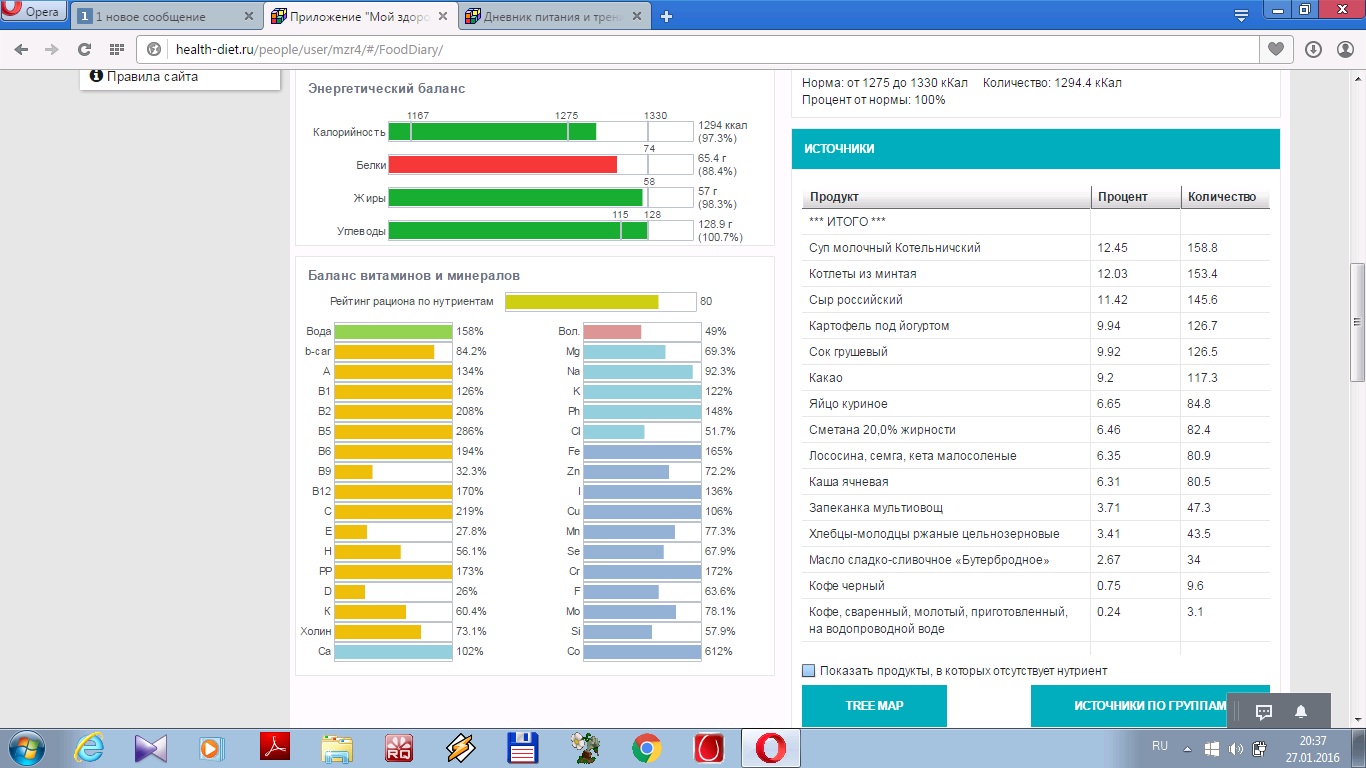Expand hidden system tray icons arrow
This screenshot has height=768, width=1366.
[1187, 748]
